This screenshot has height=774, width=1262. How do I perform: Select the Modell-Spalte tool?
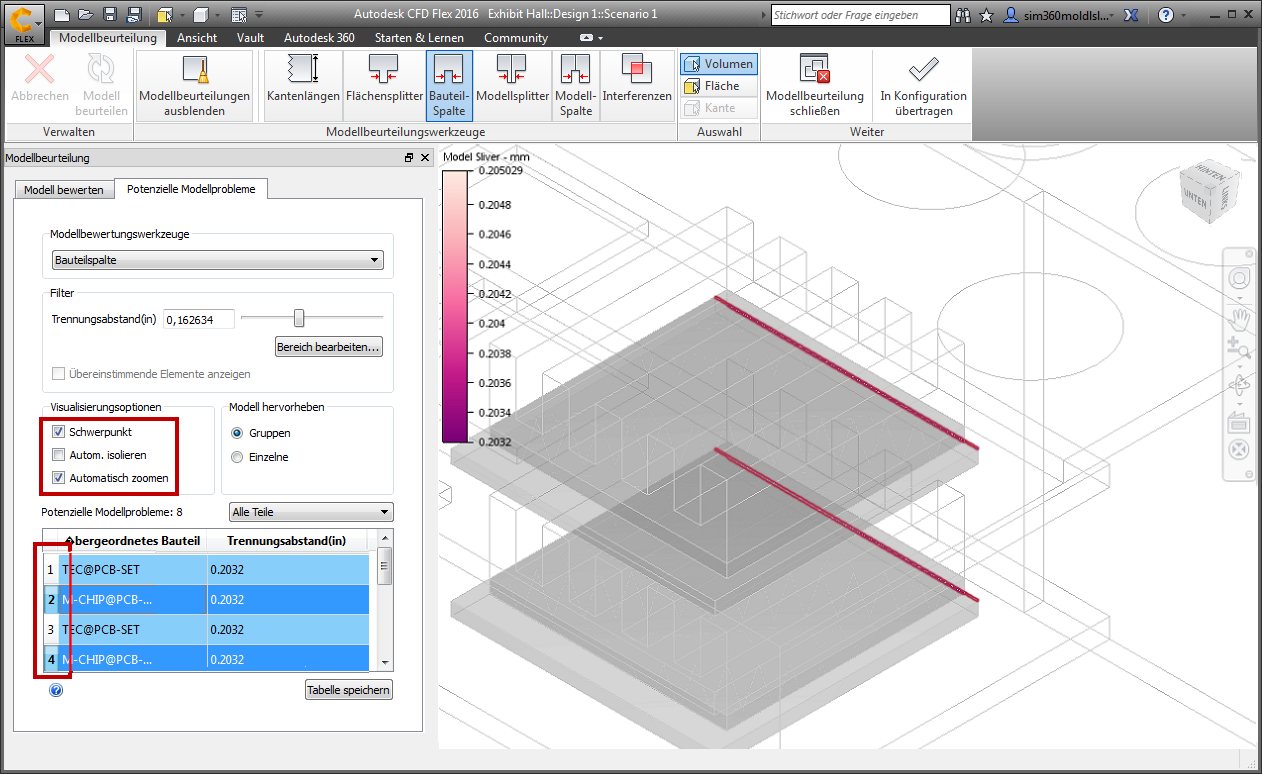pos(575,86)
